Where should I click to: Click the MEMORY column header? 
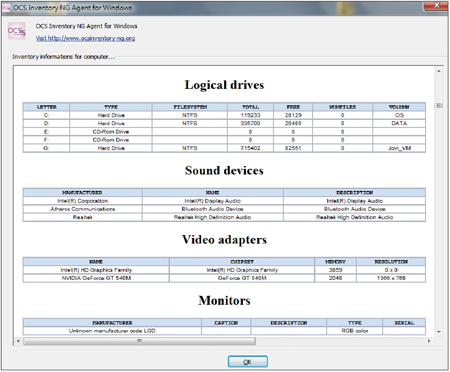[x=335, y=262]
